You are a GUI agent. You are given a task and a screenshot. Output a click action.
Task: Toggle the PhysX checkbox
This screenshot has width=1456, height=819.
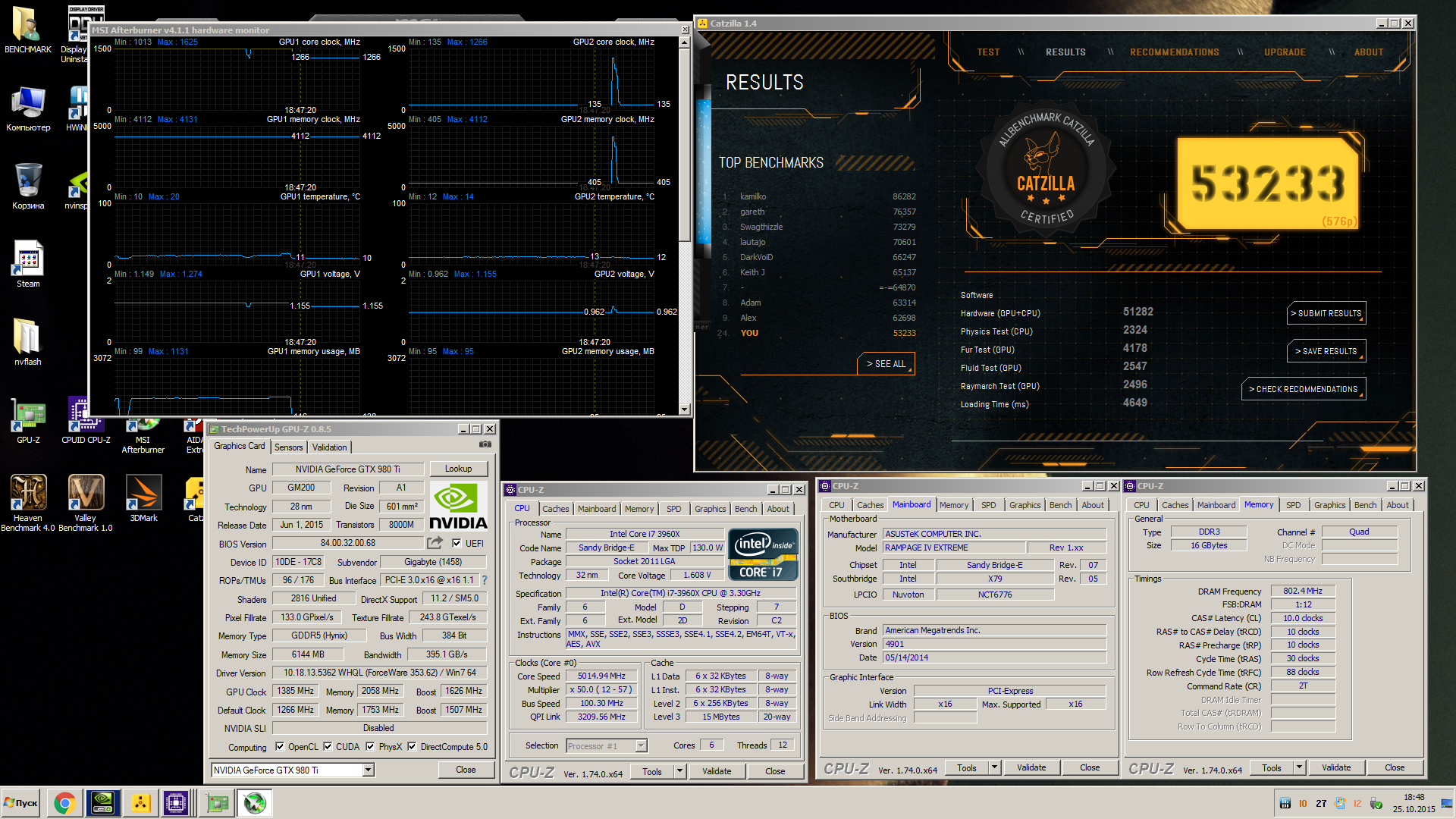coord(370,746)
